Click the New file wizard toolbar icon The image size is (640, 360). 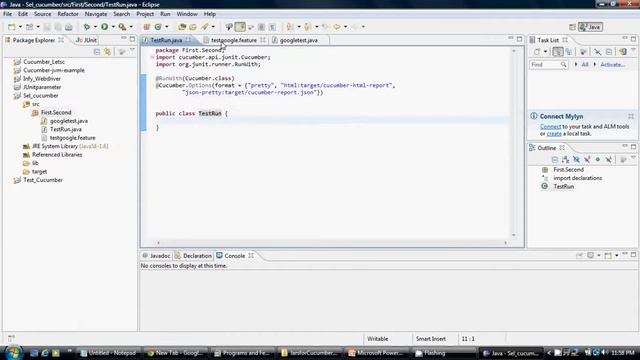(11, 27)
